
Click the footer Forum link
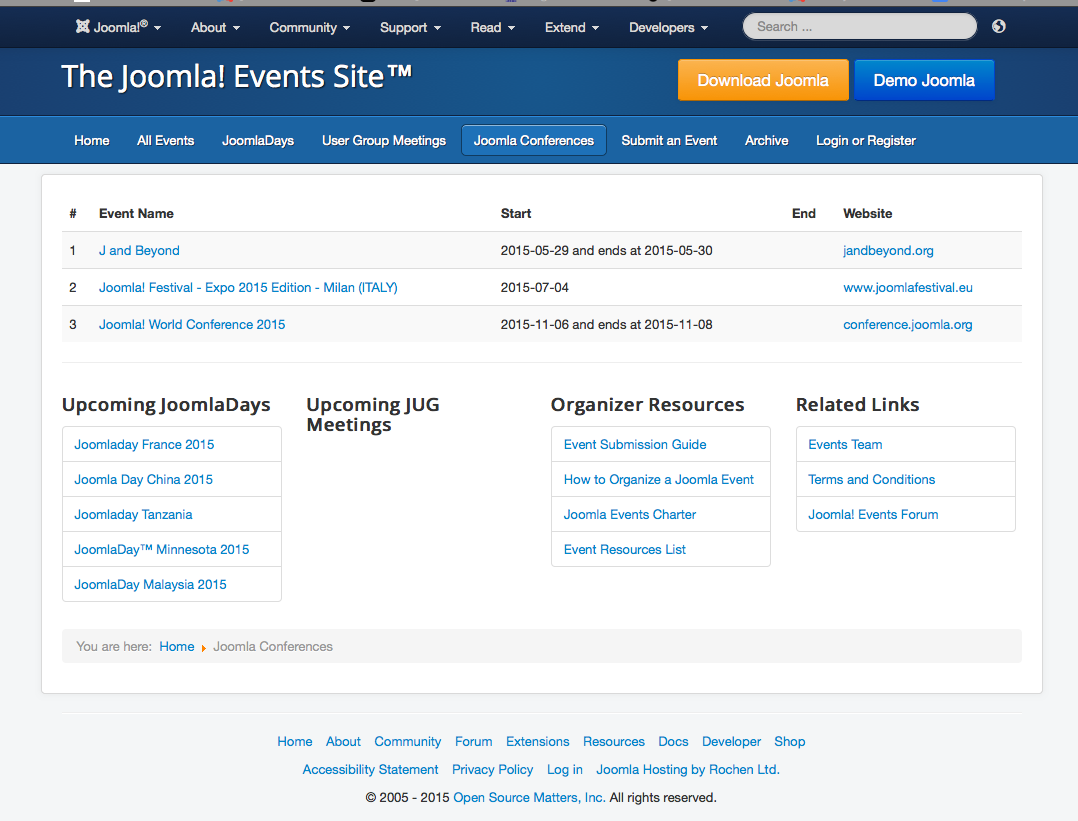474,741
